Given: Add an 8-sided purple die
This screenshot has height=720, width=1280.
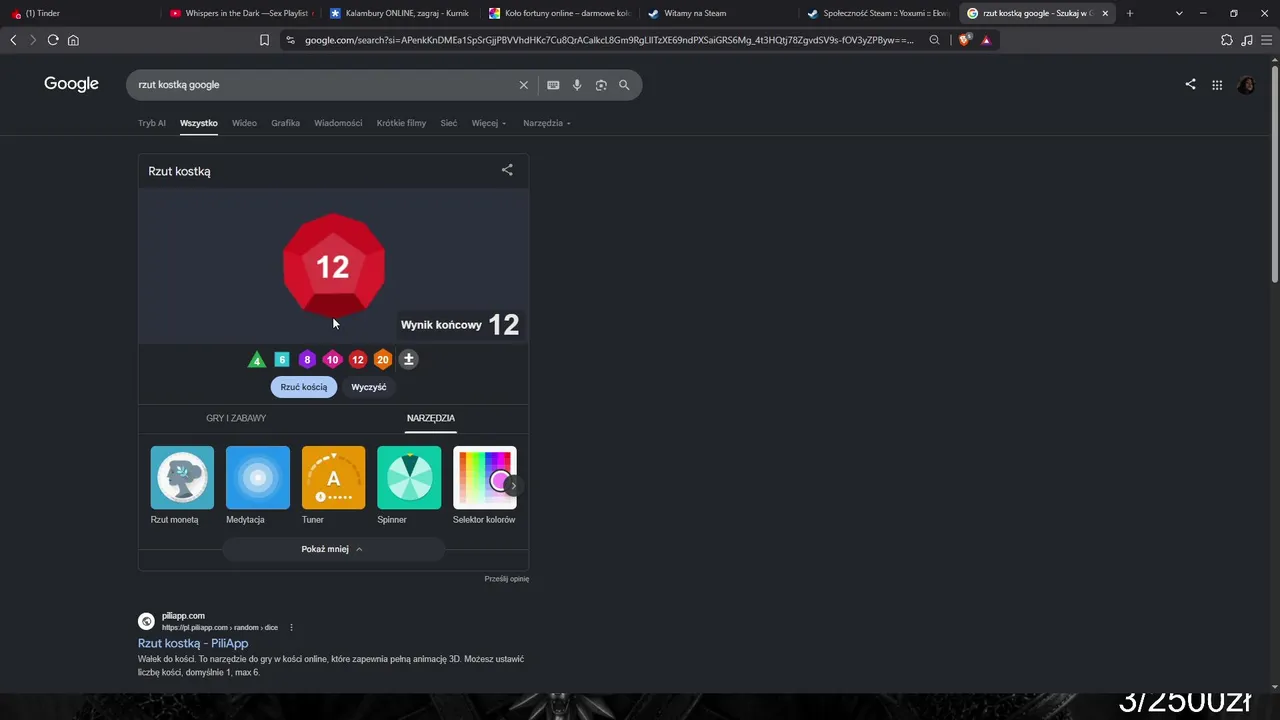Looking at the screenshot, I should pyautogui.click(x=307, y=360).
